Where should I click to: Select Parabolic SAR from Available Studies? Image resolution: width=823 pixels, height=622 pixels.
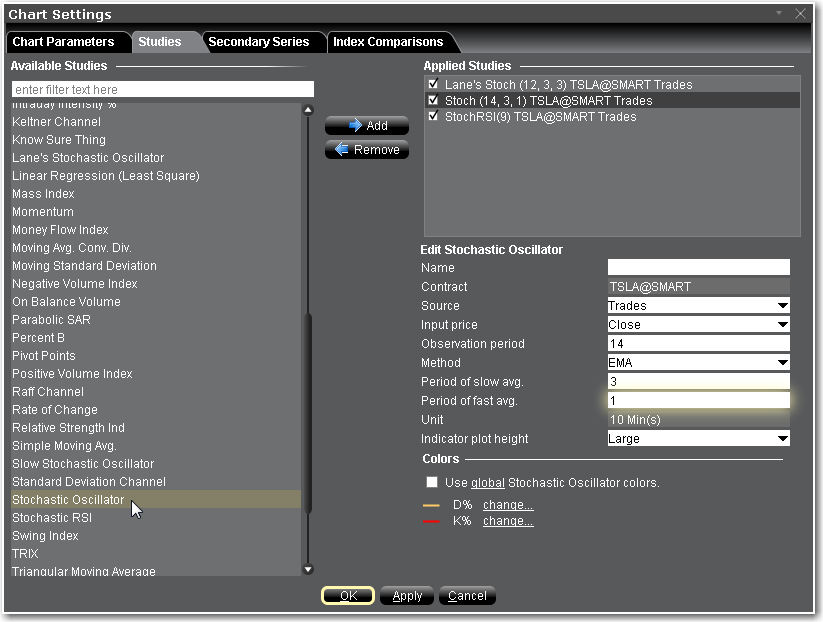(x=51, y=320)
